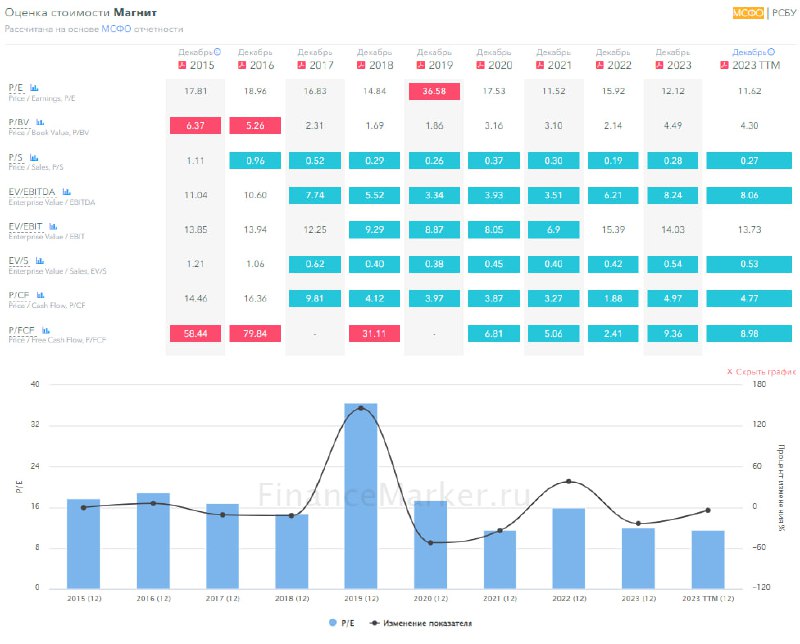The height and width of the screenshot is (644, 800).
Task: Click the EV/EBITDA row label
Action: click(32, 192)
